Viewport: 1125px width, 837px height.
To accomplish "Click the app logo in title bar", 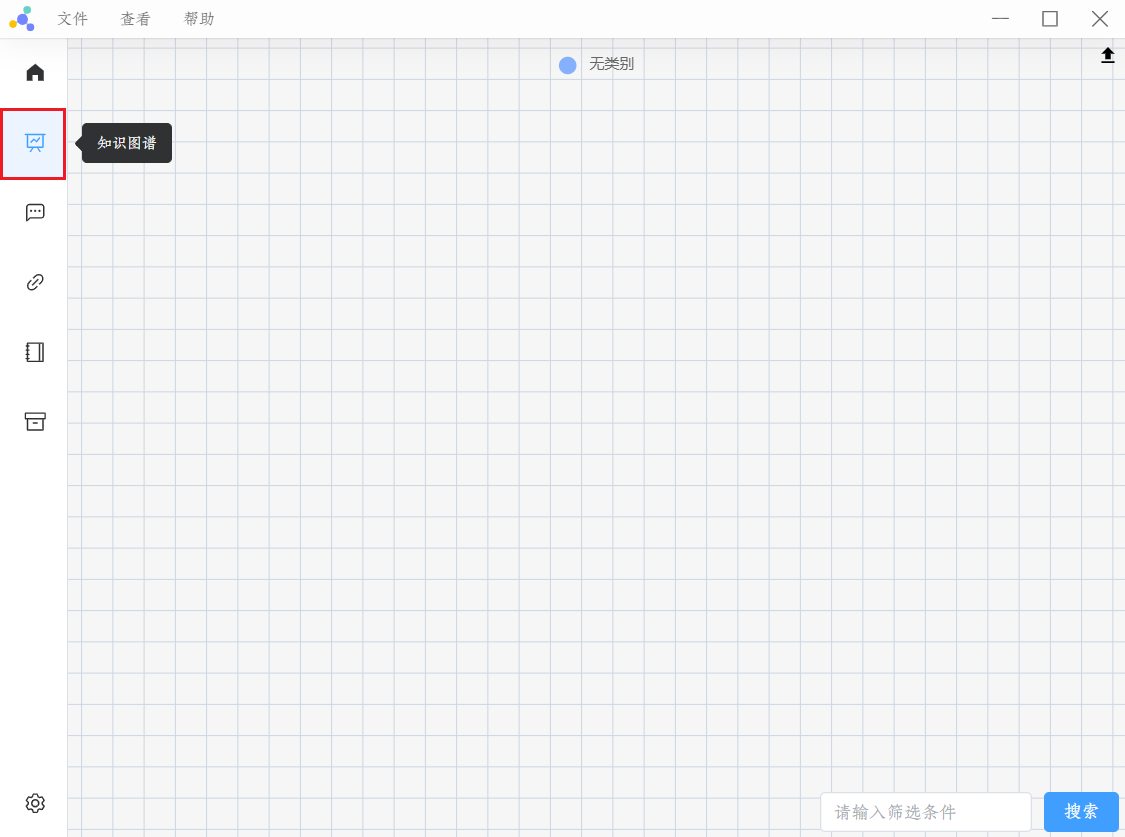I will 22,19.
